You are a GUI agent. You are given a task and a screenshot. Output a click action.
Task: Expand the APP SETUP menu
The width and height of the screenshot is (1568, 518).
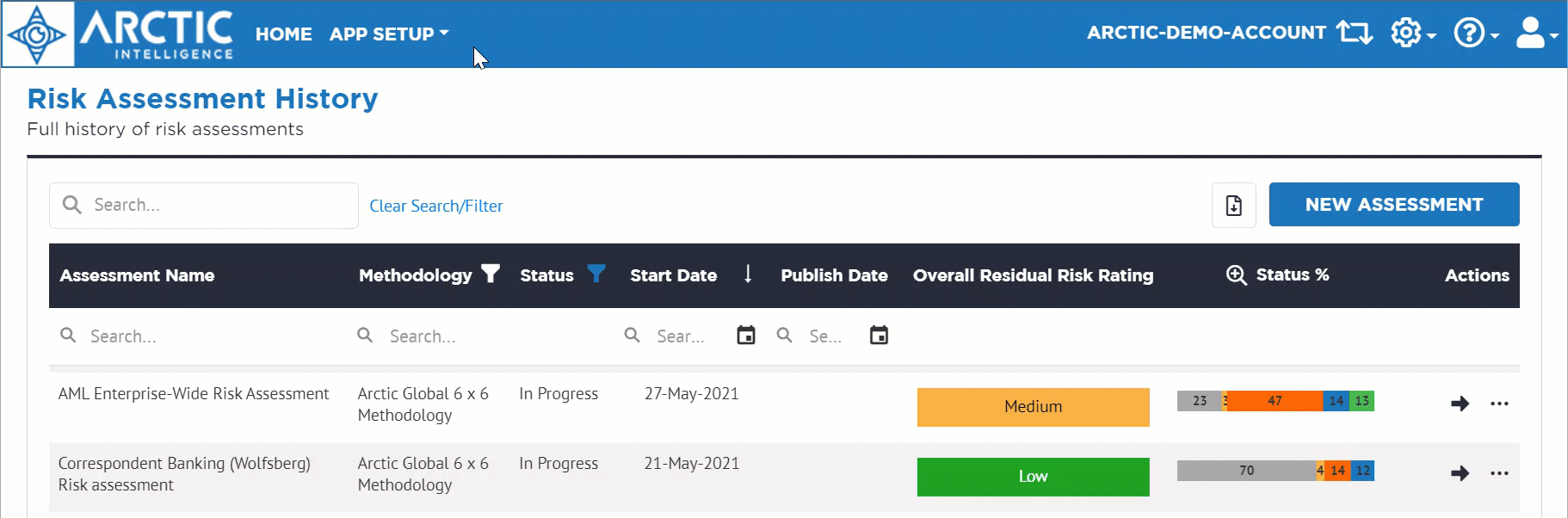389,34
